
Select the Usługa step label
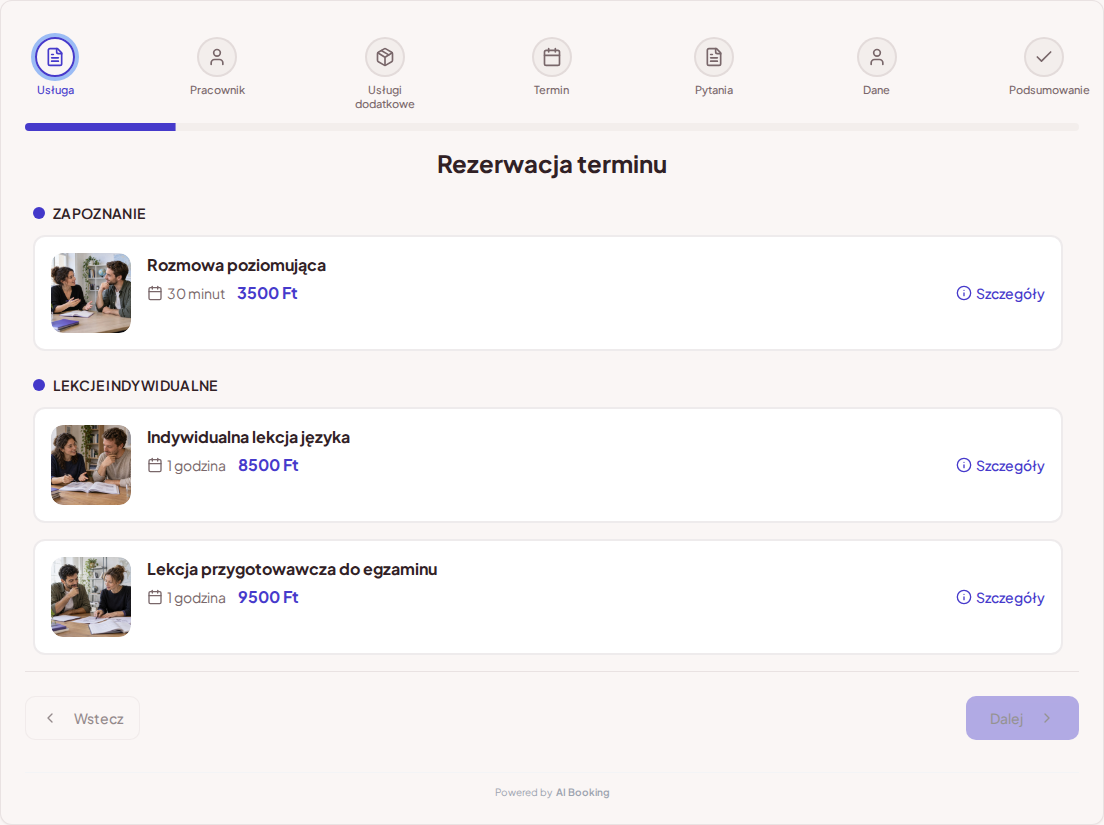tap(56, 90)
